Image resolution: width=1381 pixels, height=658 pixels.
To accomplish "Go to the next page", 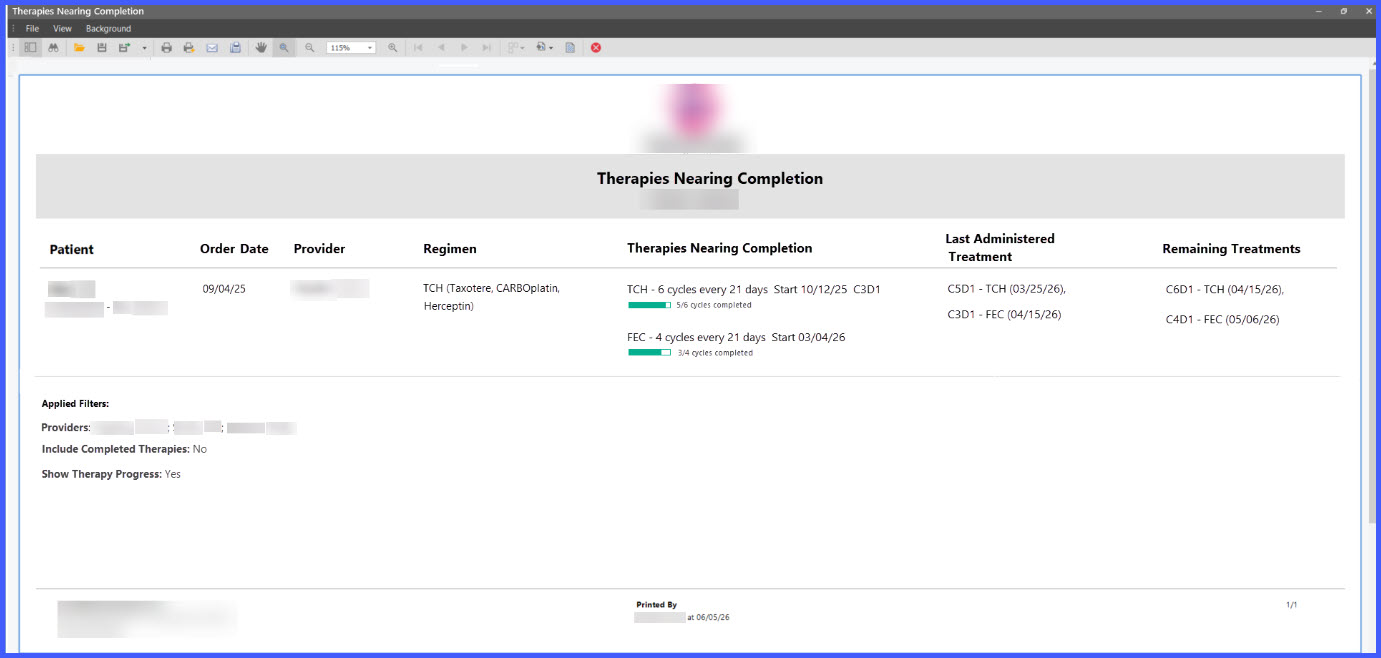I will pyautogui.click(x=464, y=47).
